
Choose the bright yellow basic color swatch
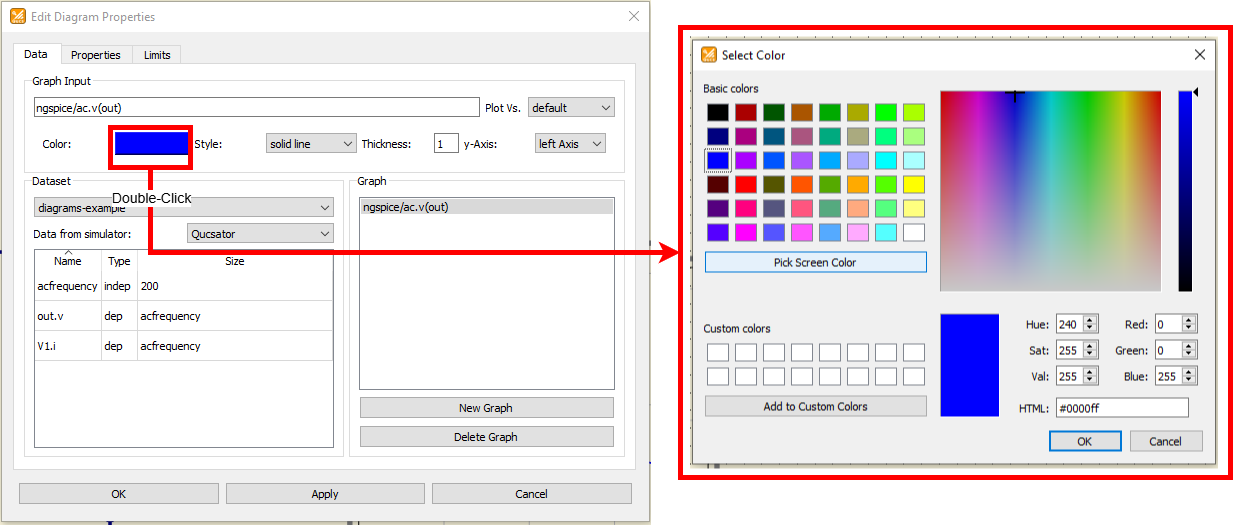tap(914, 185)
